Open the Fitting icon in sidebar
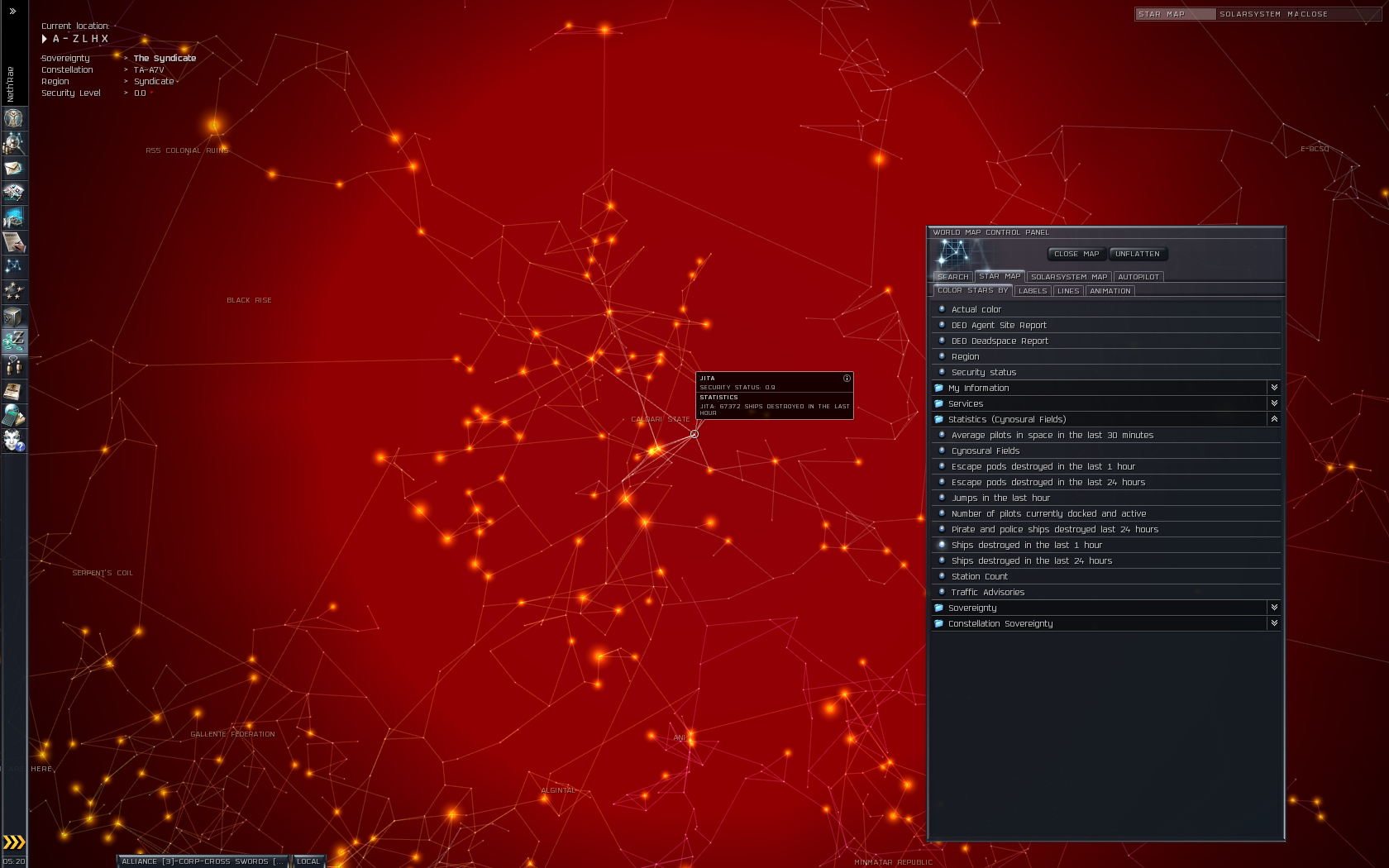Image resolution: width=1389 pixels, height=868 pixels. 13,193
